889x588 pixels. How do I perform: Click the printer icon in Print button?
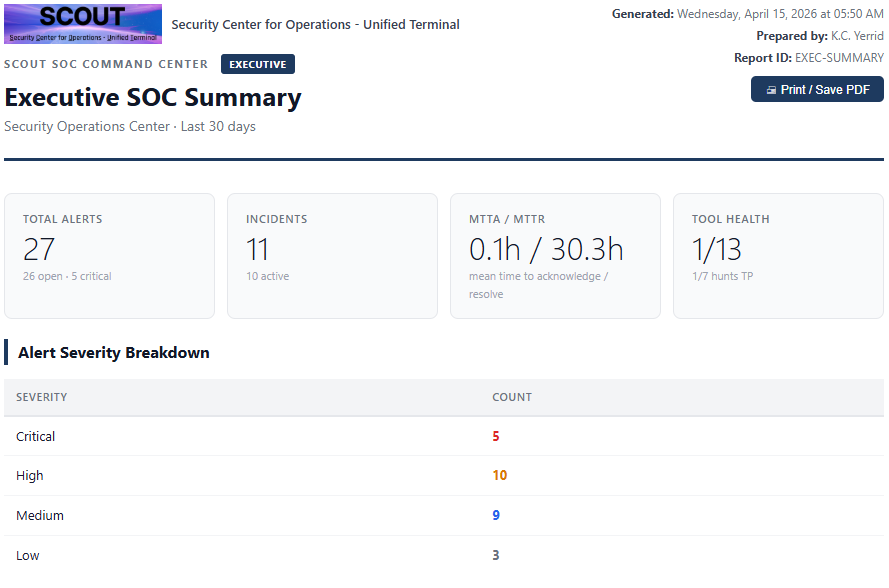(x=771, y=90)
